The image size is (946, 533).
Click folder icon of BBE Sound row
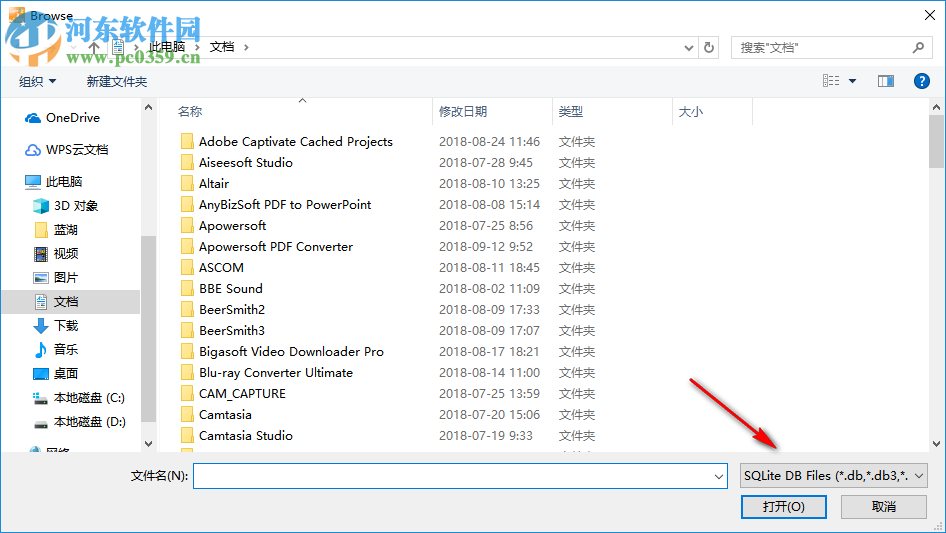[187, 289]
